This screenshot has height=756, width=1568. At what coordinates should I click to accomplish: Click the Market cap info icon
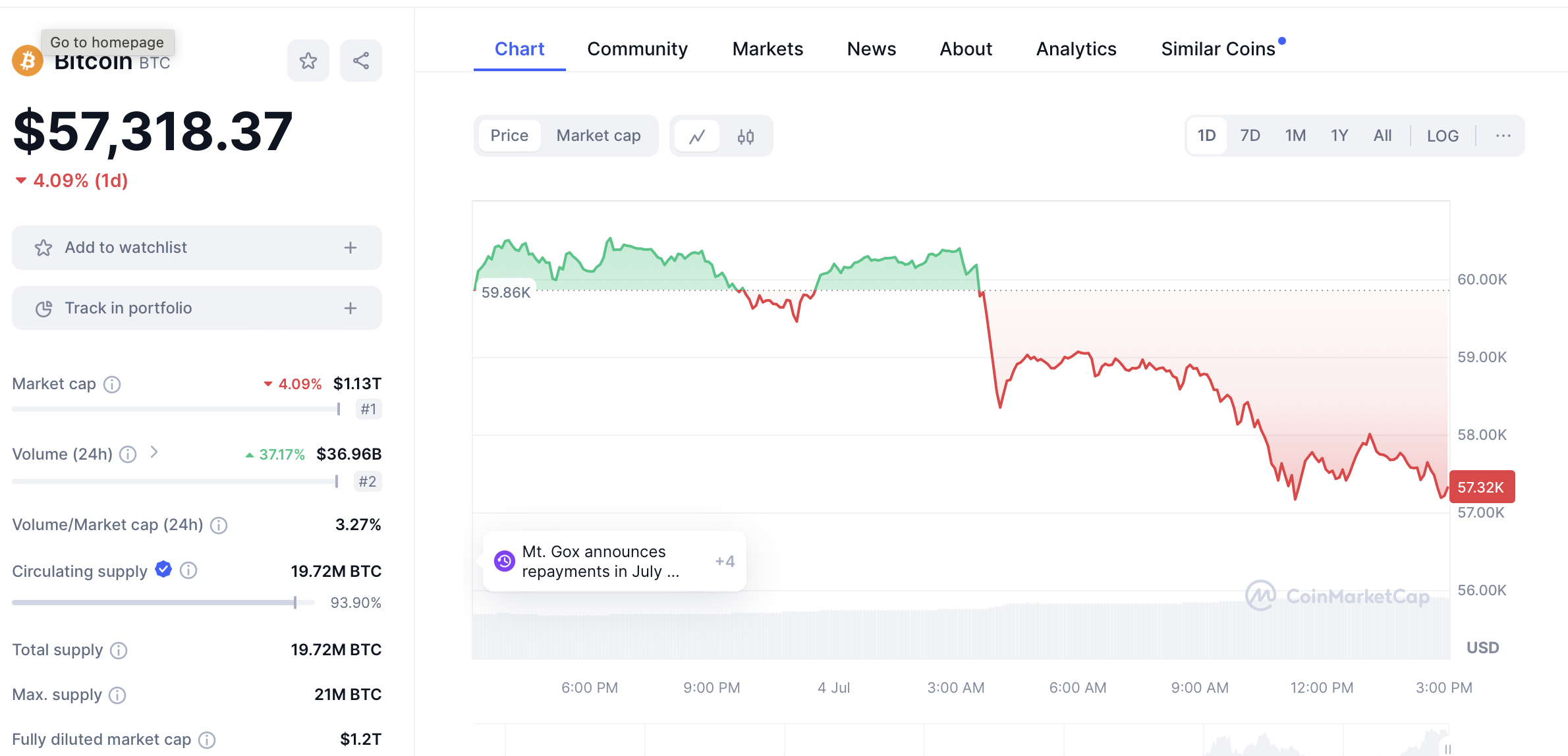pos(113,385)
